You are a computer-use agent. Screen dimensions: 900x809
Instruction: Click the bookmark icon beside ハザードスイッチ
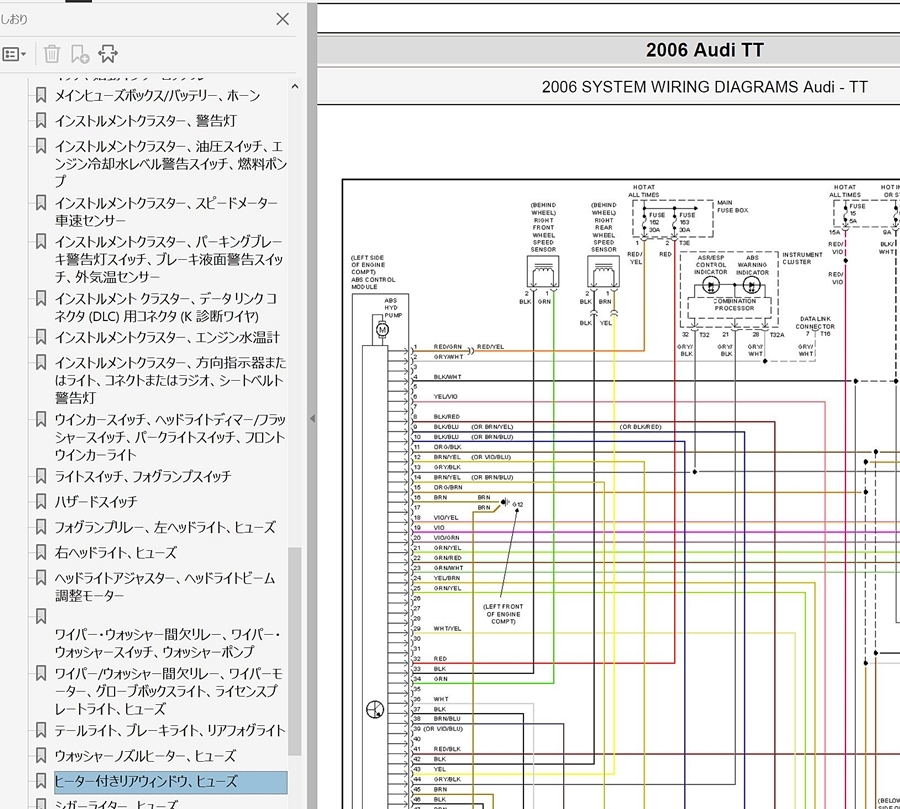(41, 502)
